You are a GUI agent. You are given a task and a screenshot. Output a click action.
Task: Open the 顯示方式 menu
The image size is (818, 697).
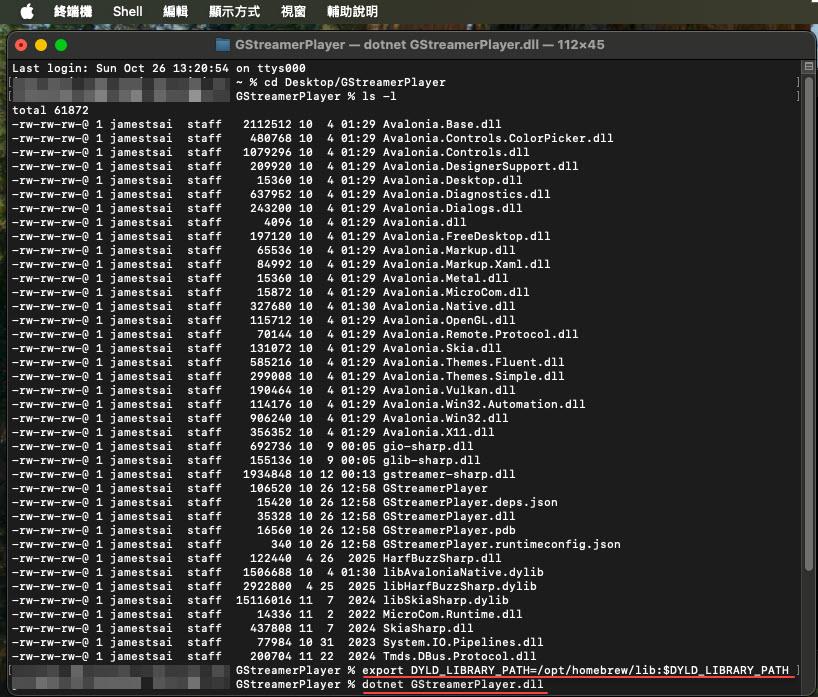tap(234, 12)
